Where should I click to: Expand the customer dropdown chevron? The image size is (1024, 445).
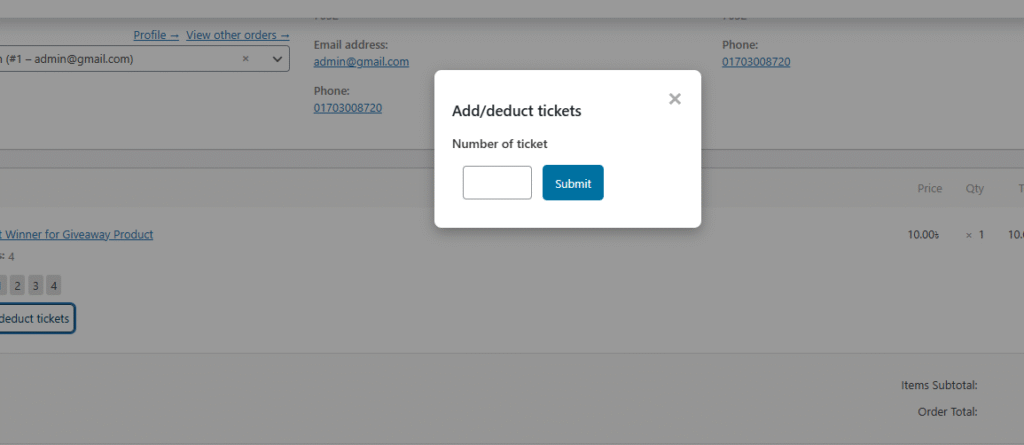click(x=277, y=59)
